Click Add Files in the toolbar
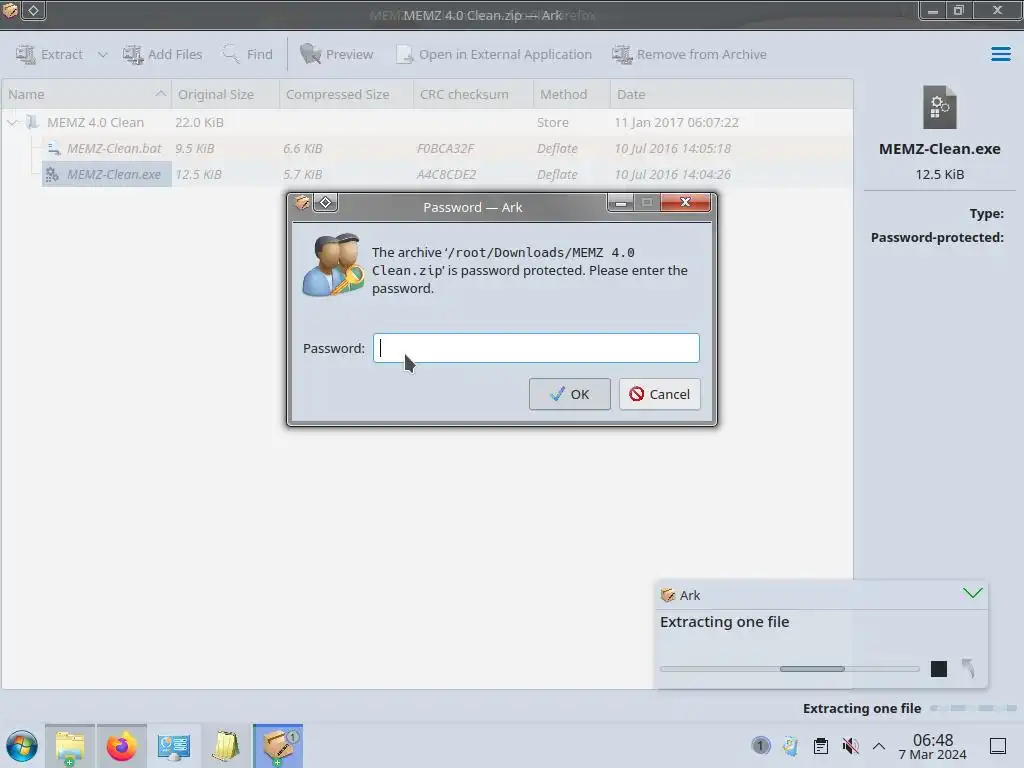This screenshot has width=1024, height=768. point(163,54)
